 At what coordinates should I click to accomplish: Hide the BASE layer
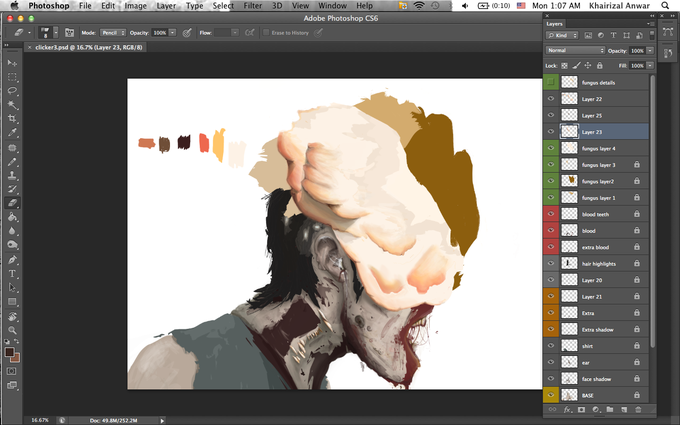[x=551, y=395]
